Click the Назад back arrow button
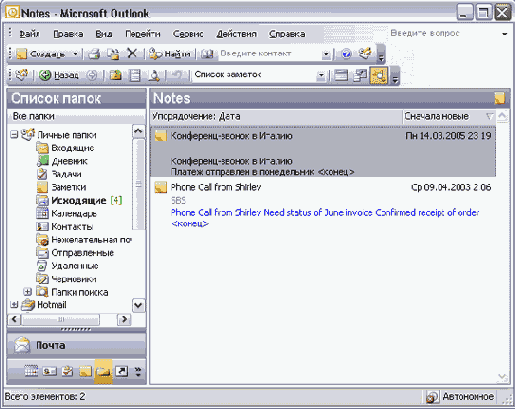The height and width of the screenshot is (409, 515). click(58, 75)
